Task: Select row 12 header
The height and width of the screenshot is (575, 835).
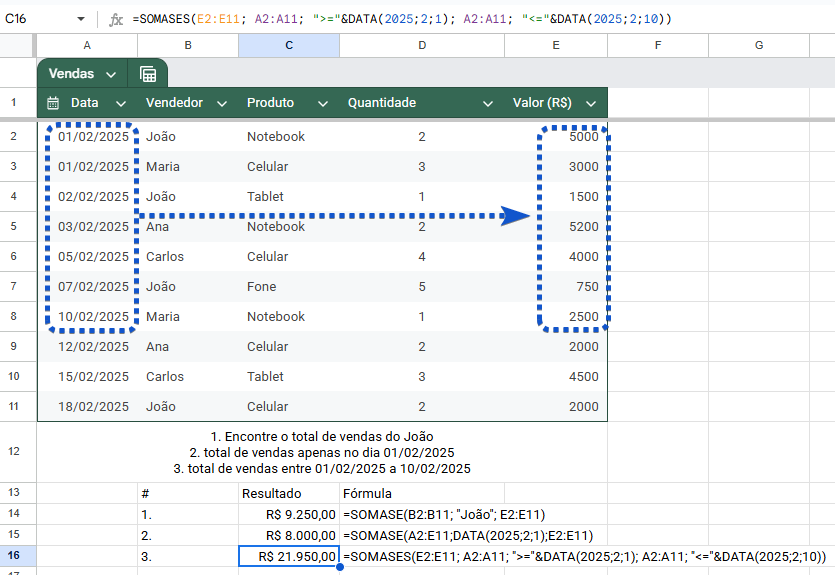Action: [x=14, y=452]
